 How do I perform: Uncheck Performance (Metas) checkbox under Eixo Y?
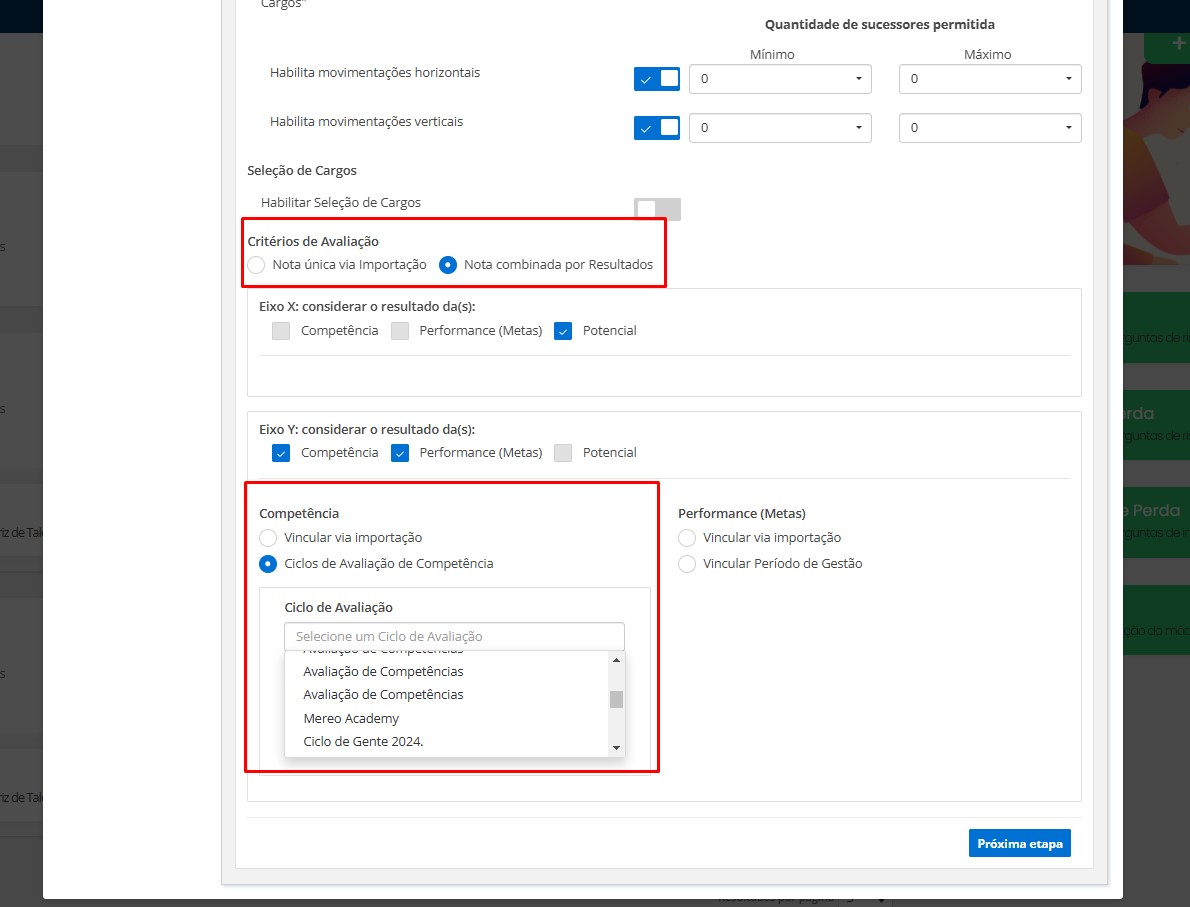click(x=400, y=453)
